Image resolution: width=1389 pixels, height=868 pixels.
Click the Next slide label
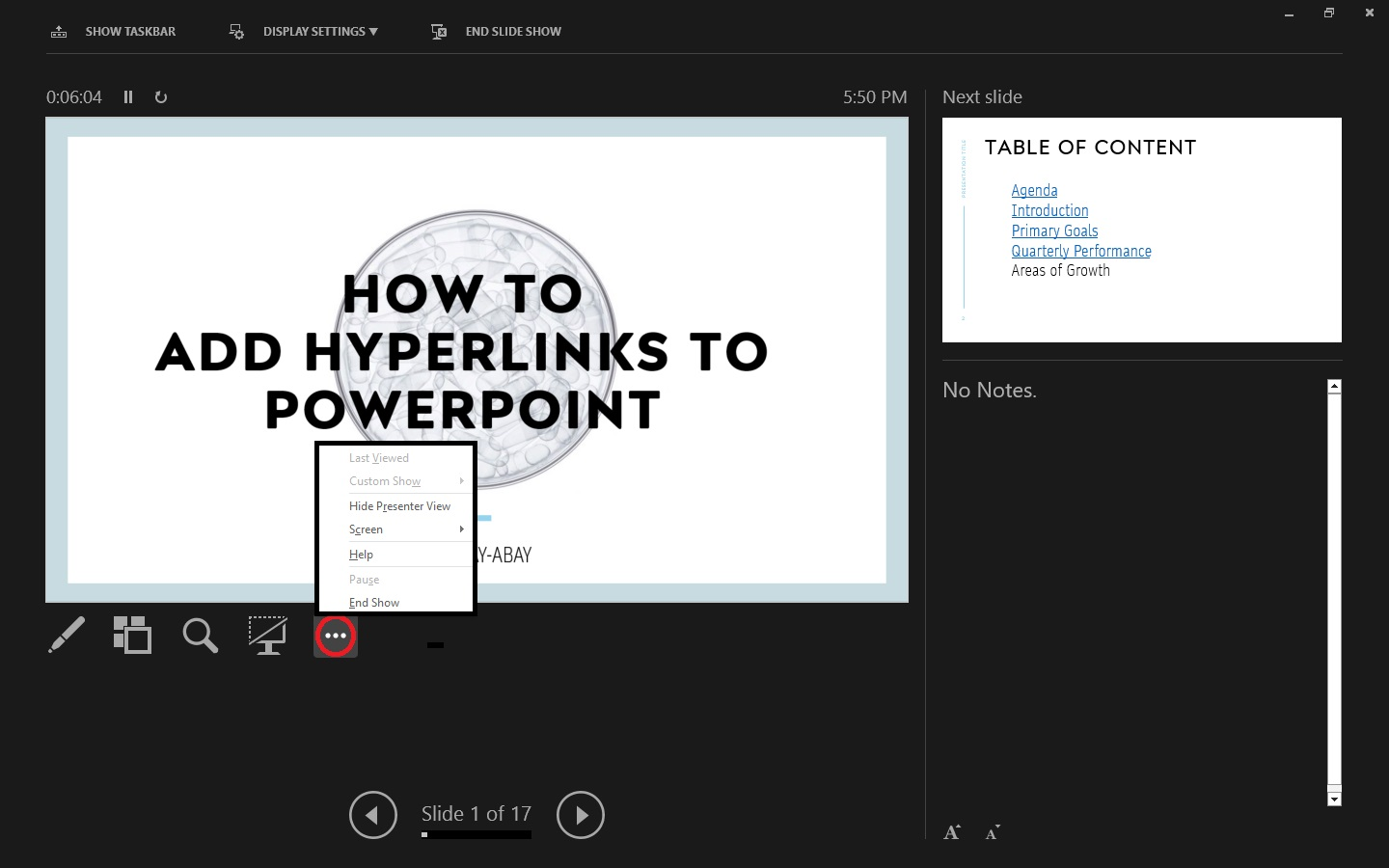pos(982,97)
